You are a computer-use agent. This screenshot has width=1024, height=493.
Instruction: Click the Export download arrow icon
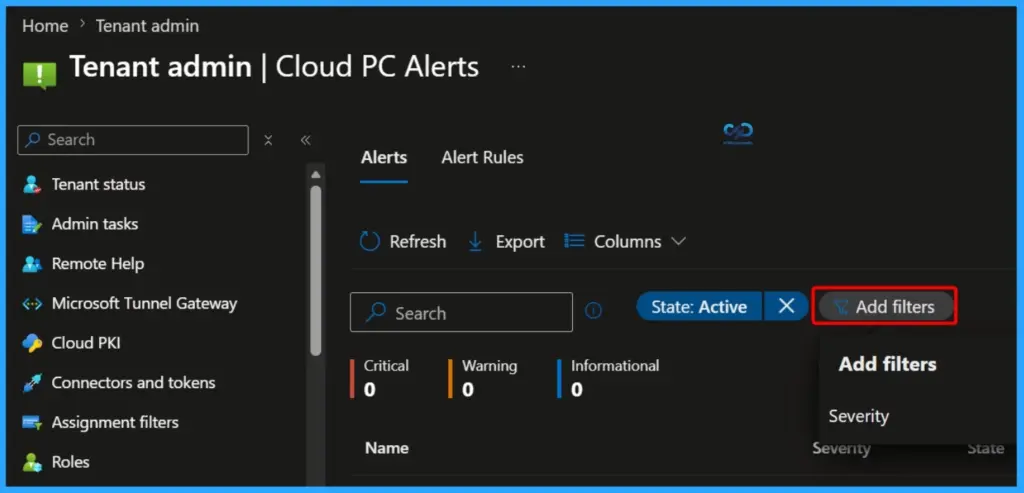pos(475,242)
